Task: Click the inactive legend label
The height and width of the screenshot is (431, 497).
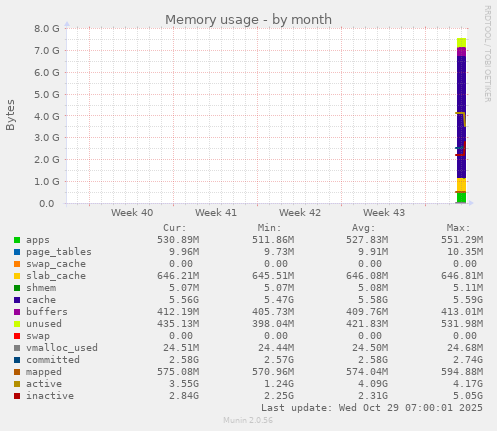Action: coord(50,396)
